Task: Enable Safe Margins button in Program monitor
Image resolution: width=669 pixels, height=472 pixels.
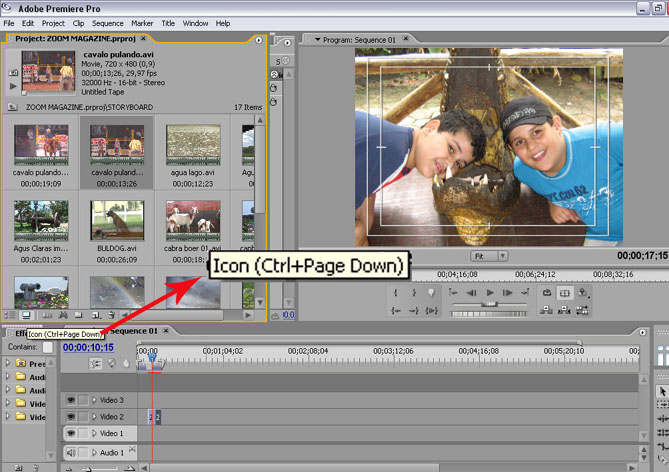Action: tap(565, 293)
